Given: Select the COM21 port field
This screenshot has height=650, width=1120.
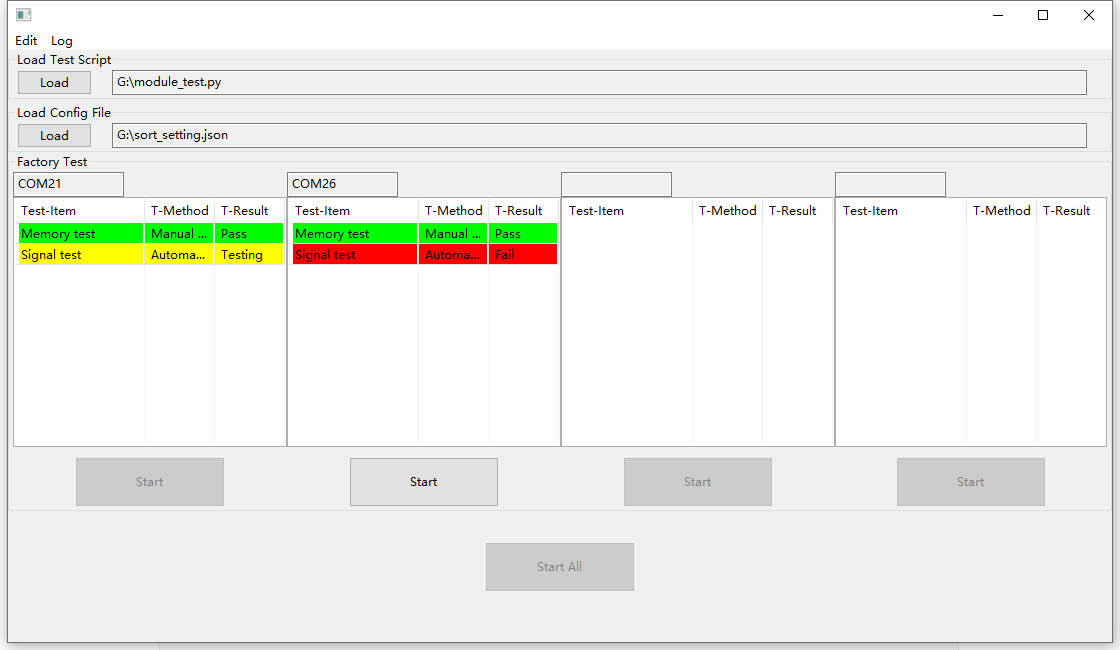Looking at the screenshot, I should tap(68, 184).
